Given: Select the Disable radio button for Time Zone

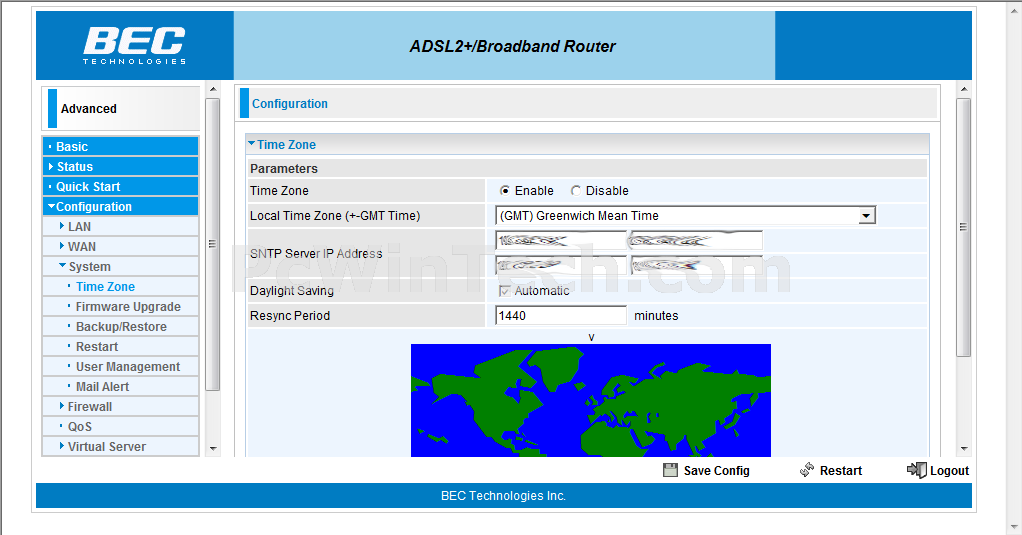Looking at the screenshot, I should click(576, 191).
